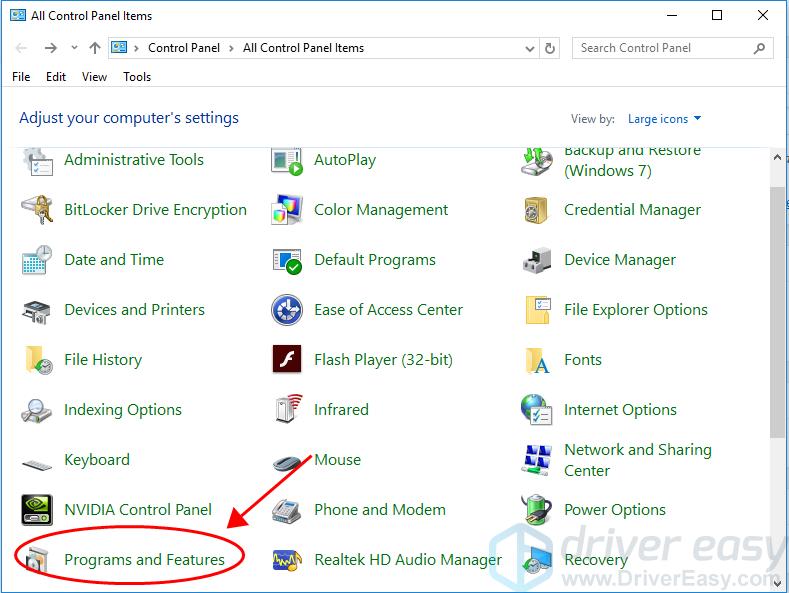This screenshot has height=593, width=789.
Task: Open the Credential Manager safe icon
Action: (536, 210)
